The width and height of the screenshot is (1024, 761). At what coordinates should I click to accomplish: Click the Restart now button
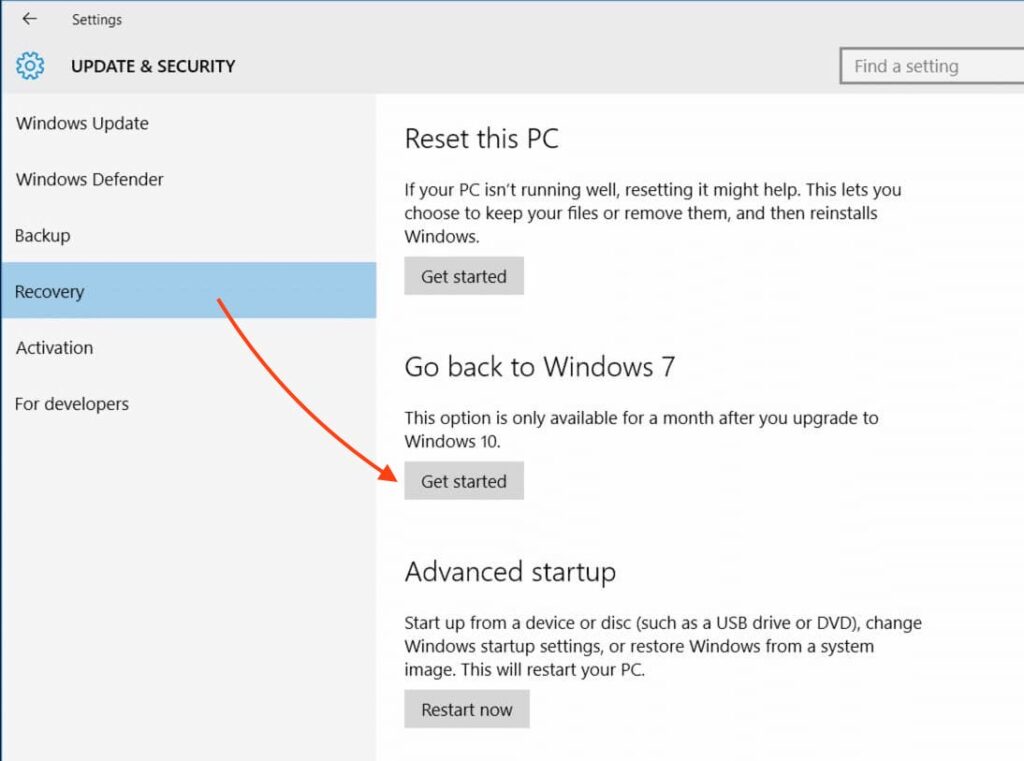point(466,709)
